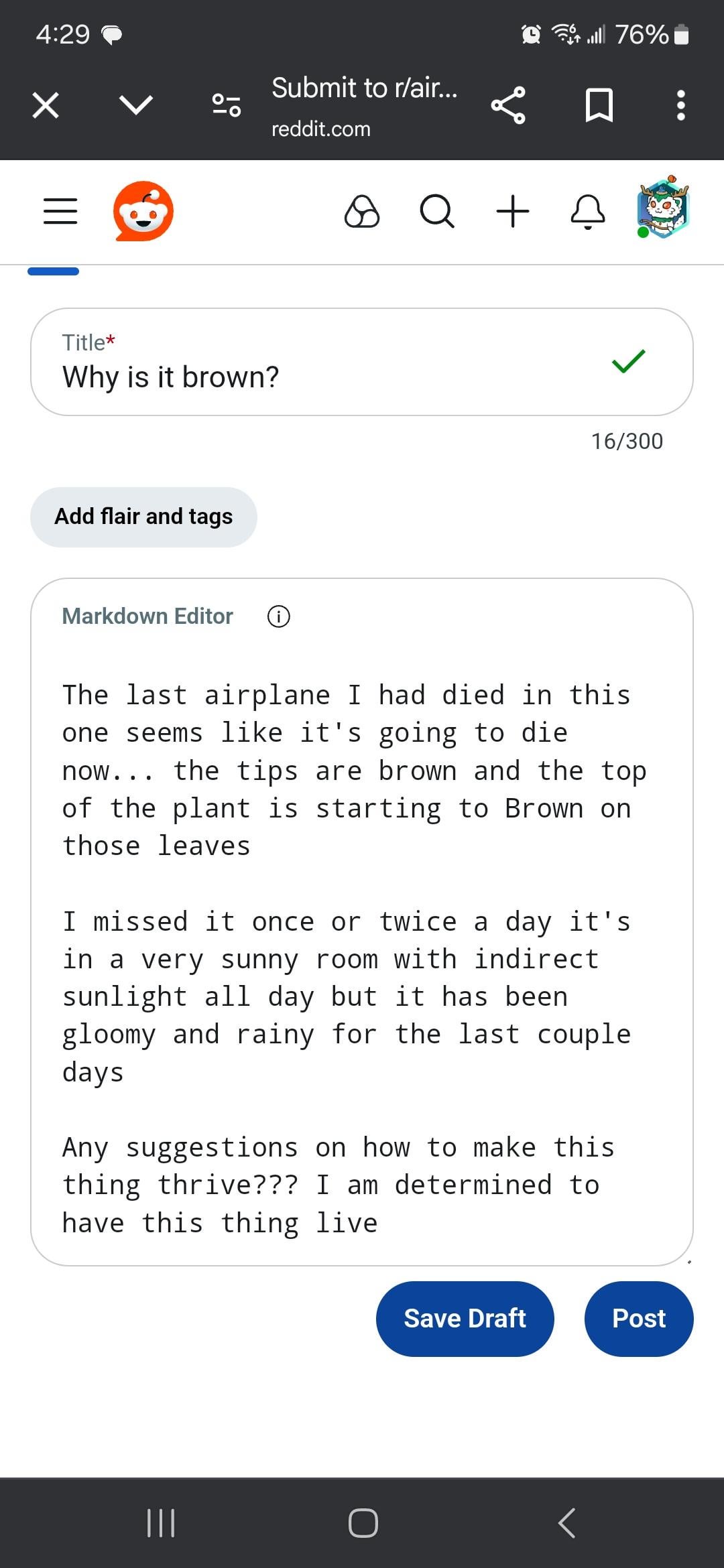Image resolution: width=724 pixels, height=1568 pixels.
Task: Tap the minimize chevron in browser bar
Action: (136, 105)
